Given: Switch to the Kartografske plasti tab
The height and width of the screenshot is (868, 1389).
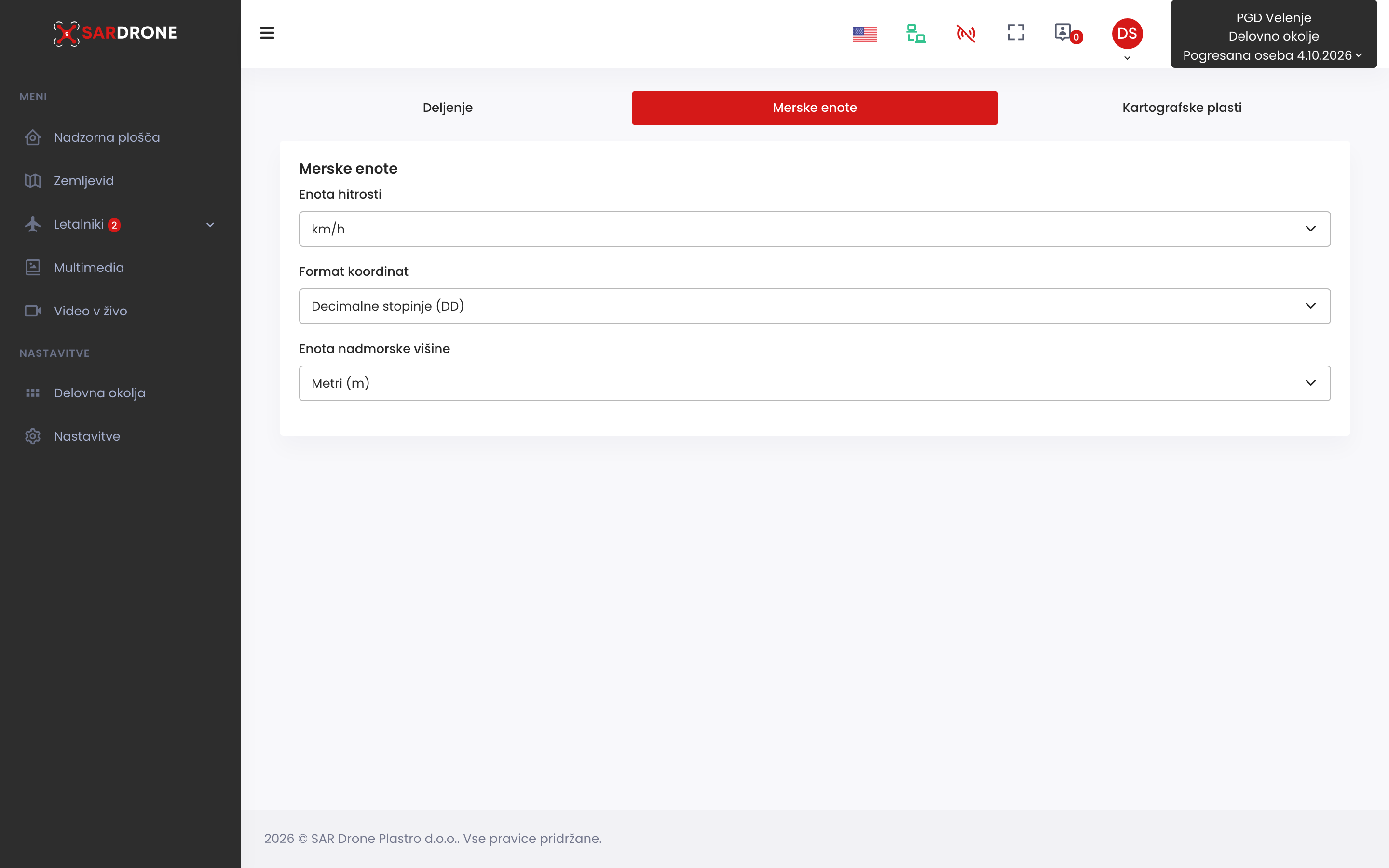Looking at the screenshot, I should pyautogui.click(x=1182, y=108).
